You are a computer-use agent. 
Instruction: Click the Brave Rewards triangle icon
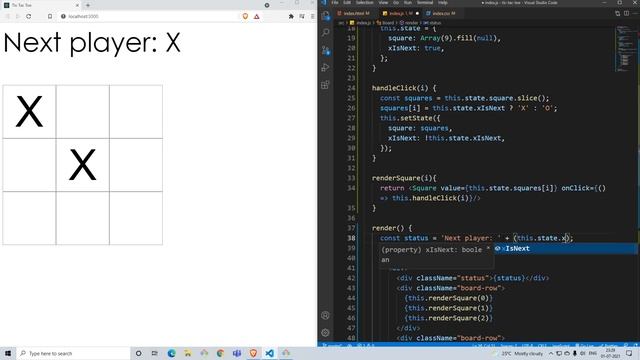(x=256, y=16)
